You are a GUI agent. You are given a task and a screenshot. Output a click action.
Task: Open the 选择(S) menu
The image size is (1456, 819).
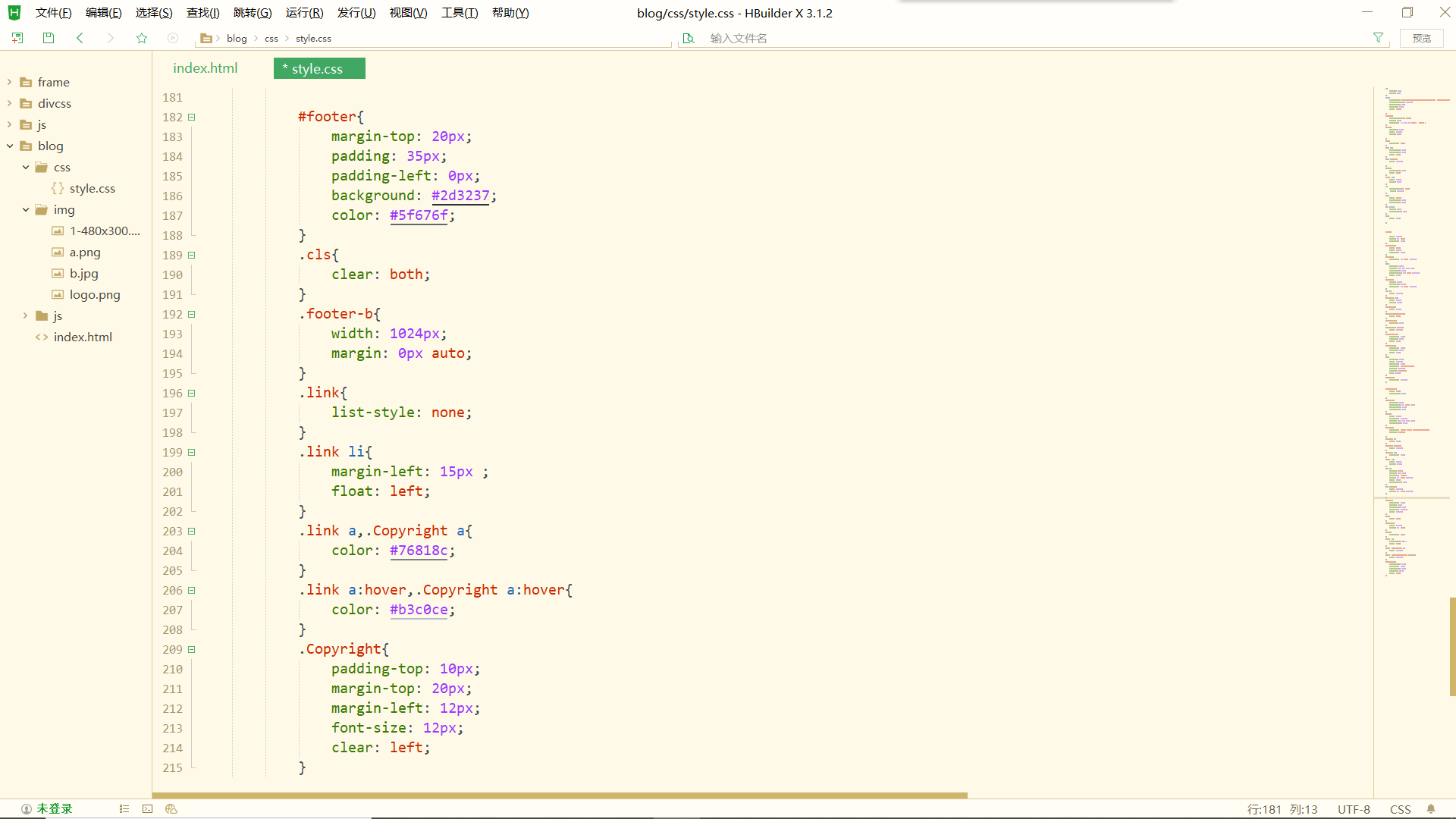click(x=154, y=13)
